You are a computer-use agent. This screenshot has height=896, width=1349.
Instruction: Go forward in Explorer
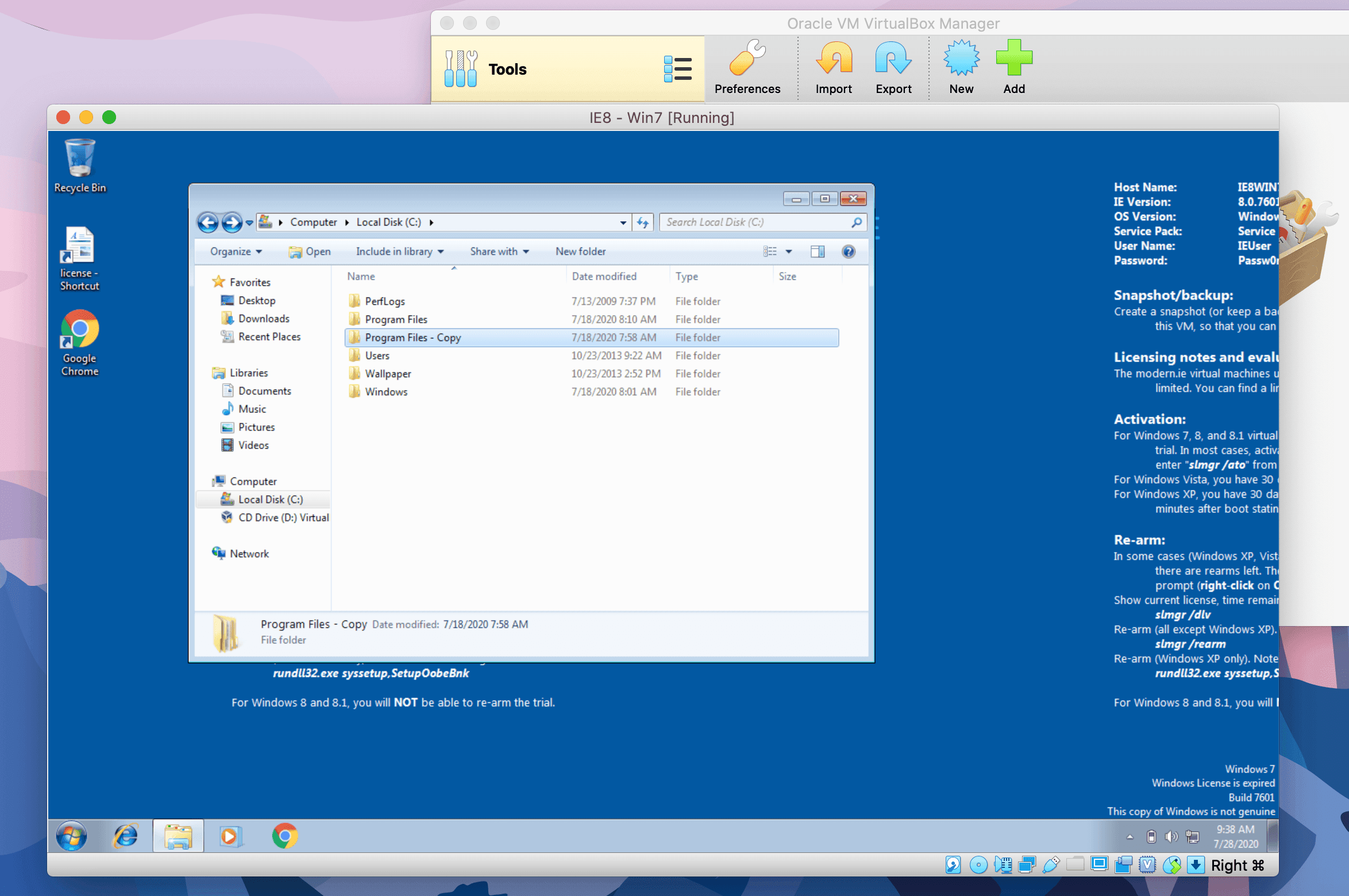(x=232, y=222)
